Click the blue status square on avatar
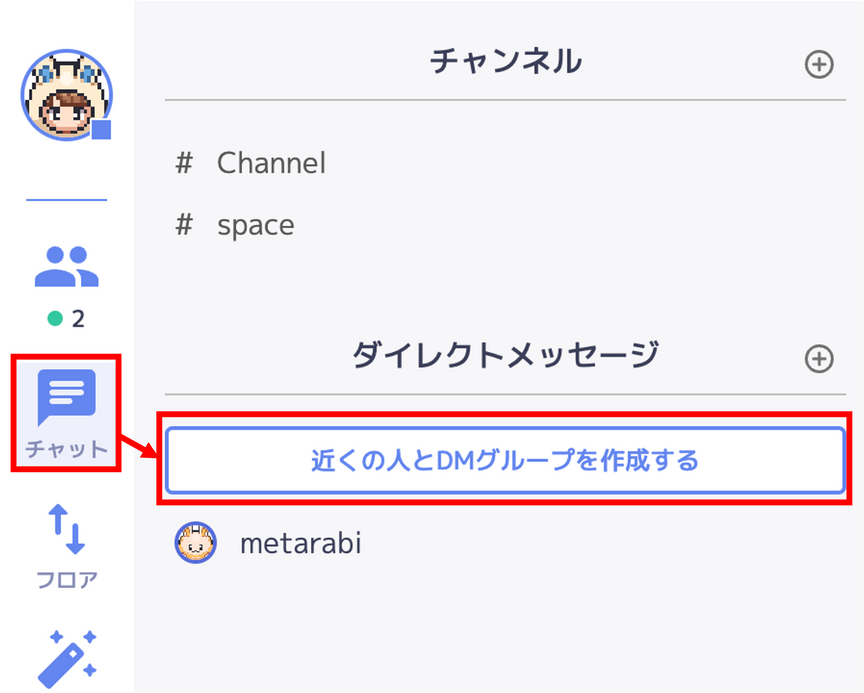The width and height of the screenshot is (864, 693). (101, 130)
